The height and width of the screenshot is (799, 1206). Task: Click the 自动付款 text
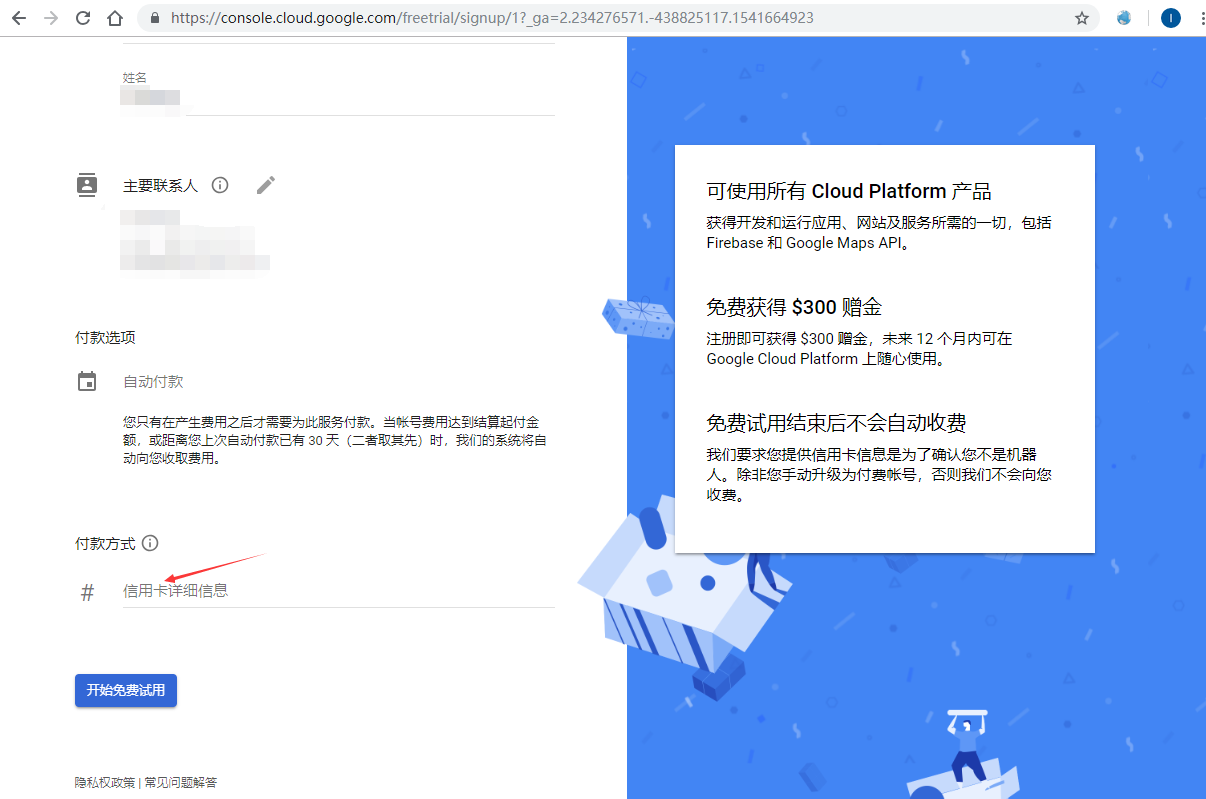point(153,382)
